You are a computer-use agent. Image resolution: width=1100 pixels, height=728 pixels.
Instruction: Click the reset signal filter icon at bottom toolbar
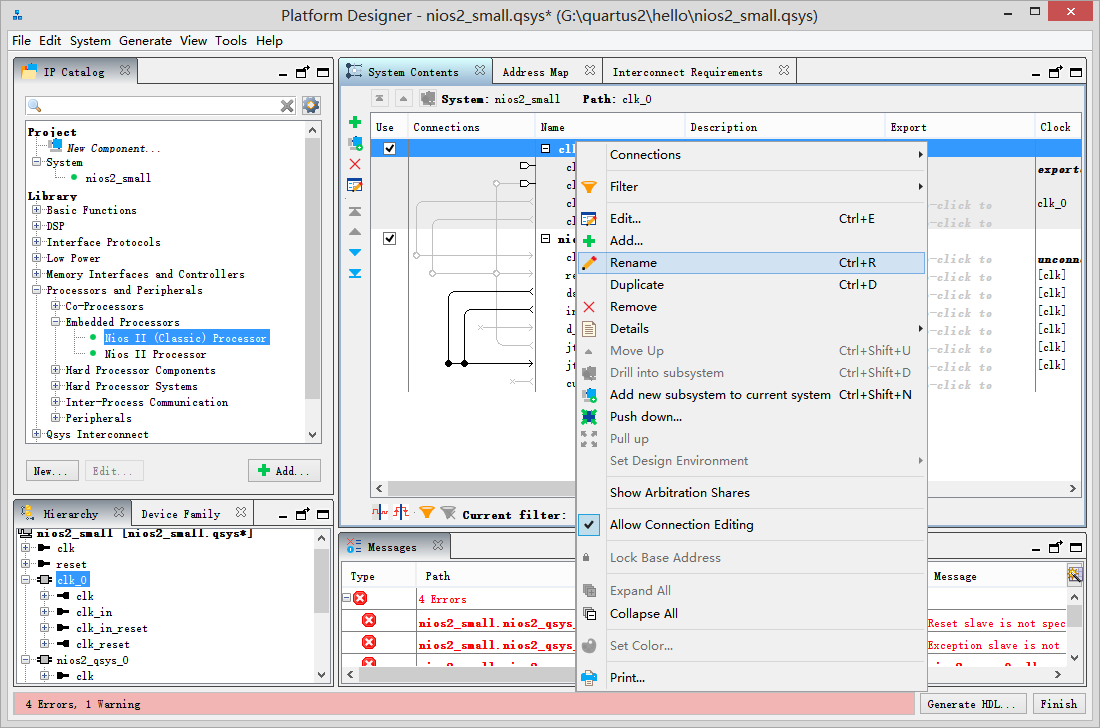click(401, 512)
